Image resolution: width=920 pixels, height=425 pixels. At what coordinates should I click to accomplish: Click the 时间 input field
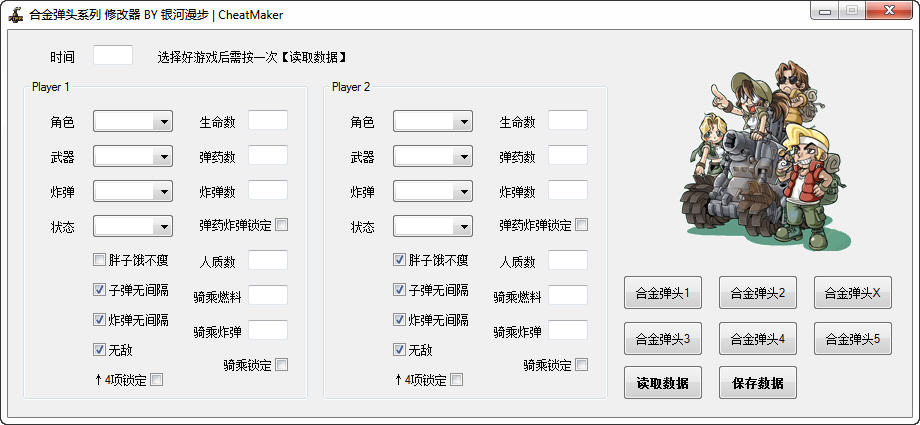pos(113,56)
